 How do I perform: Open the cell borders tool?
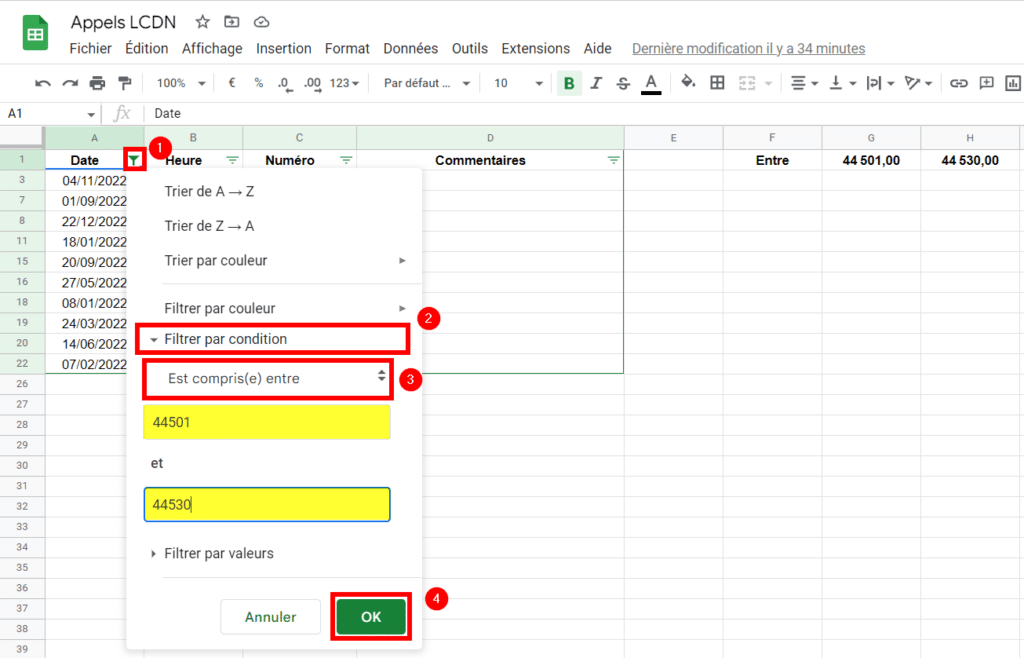coord(717,83)
